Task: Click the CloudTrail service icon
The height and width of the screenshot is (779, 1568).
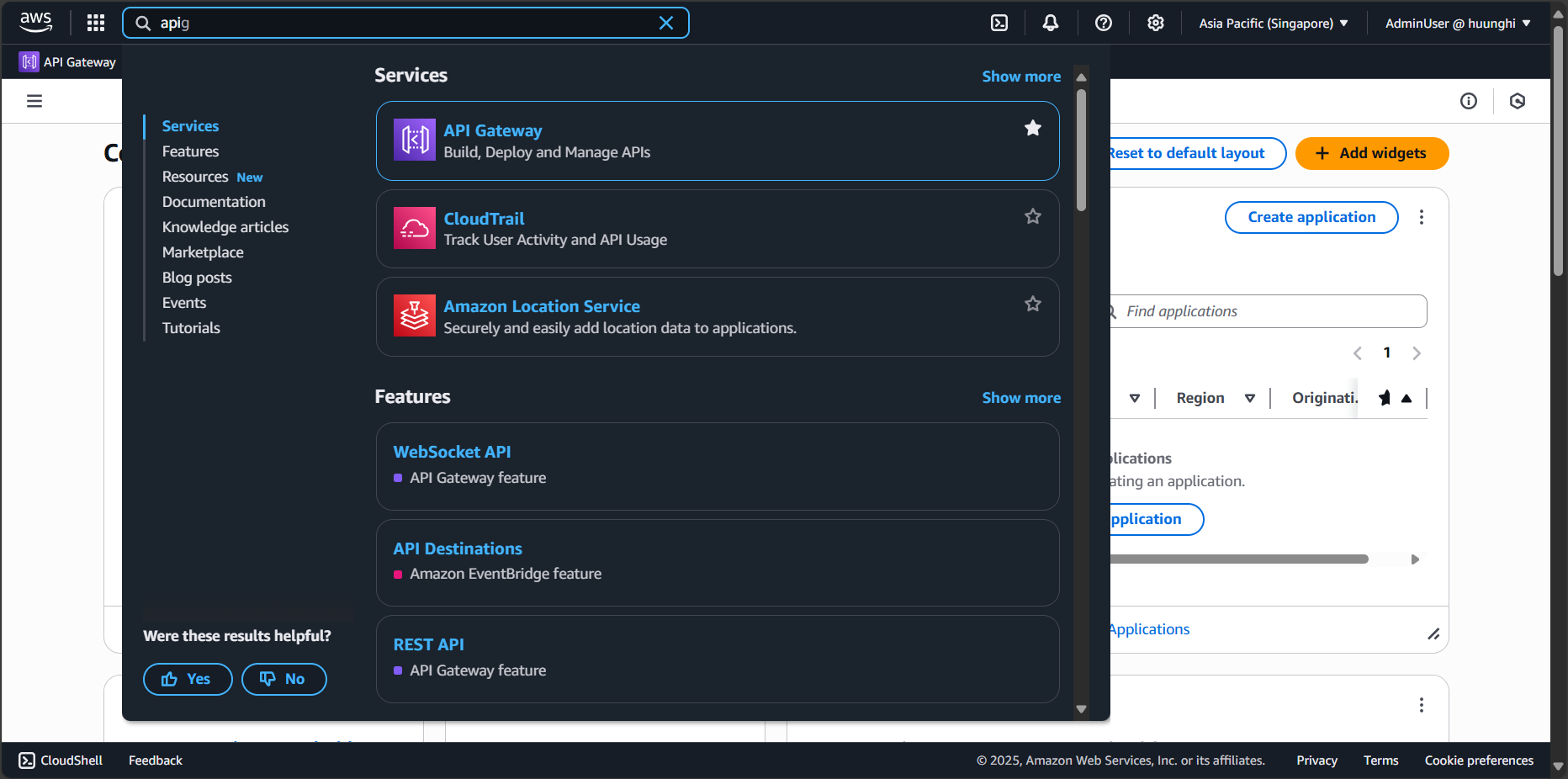Action: pos(415,228)
